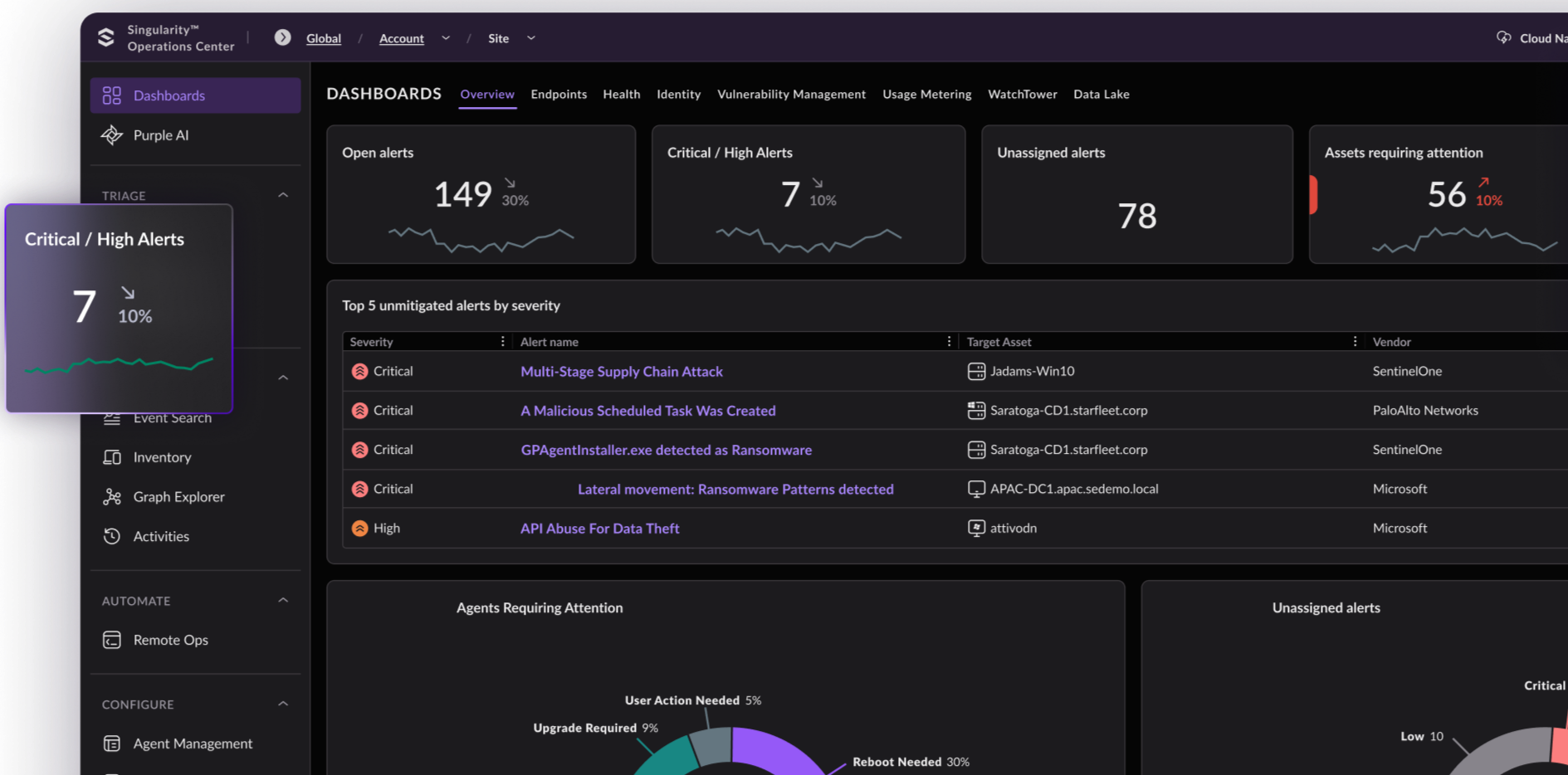Viewport: 1568px width, 775px height.
Task: Click the Open alerts 149 card
Action: tap(481, 194)
